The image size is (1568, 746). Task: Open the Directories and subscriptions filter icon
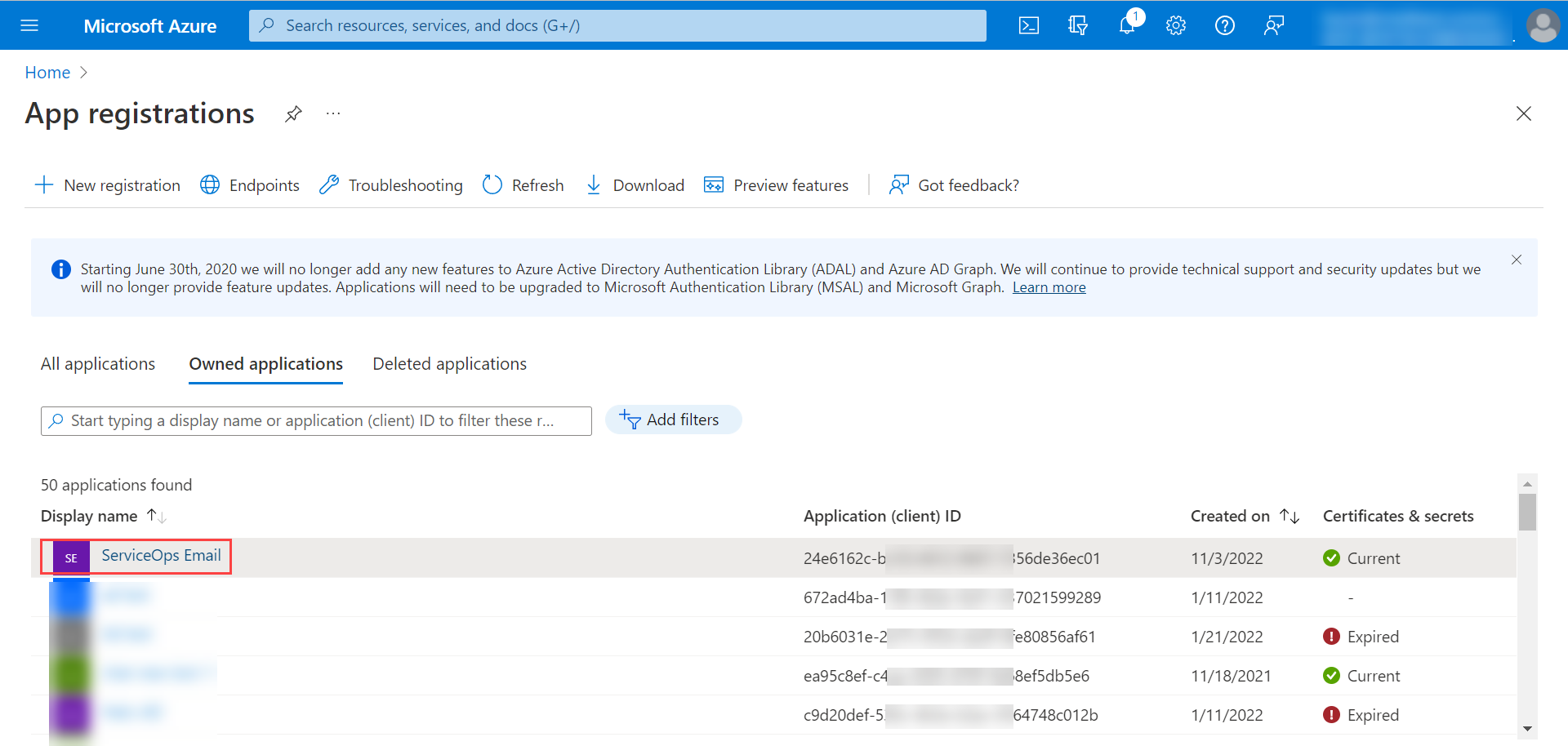[1078, 25]
